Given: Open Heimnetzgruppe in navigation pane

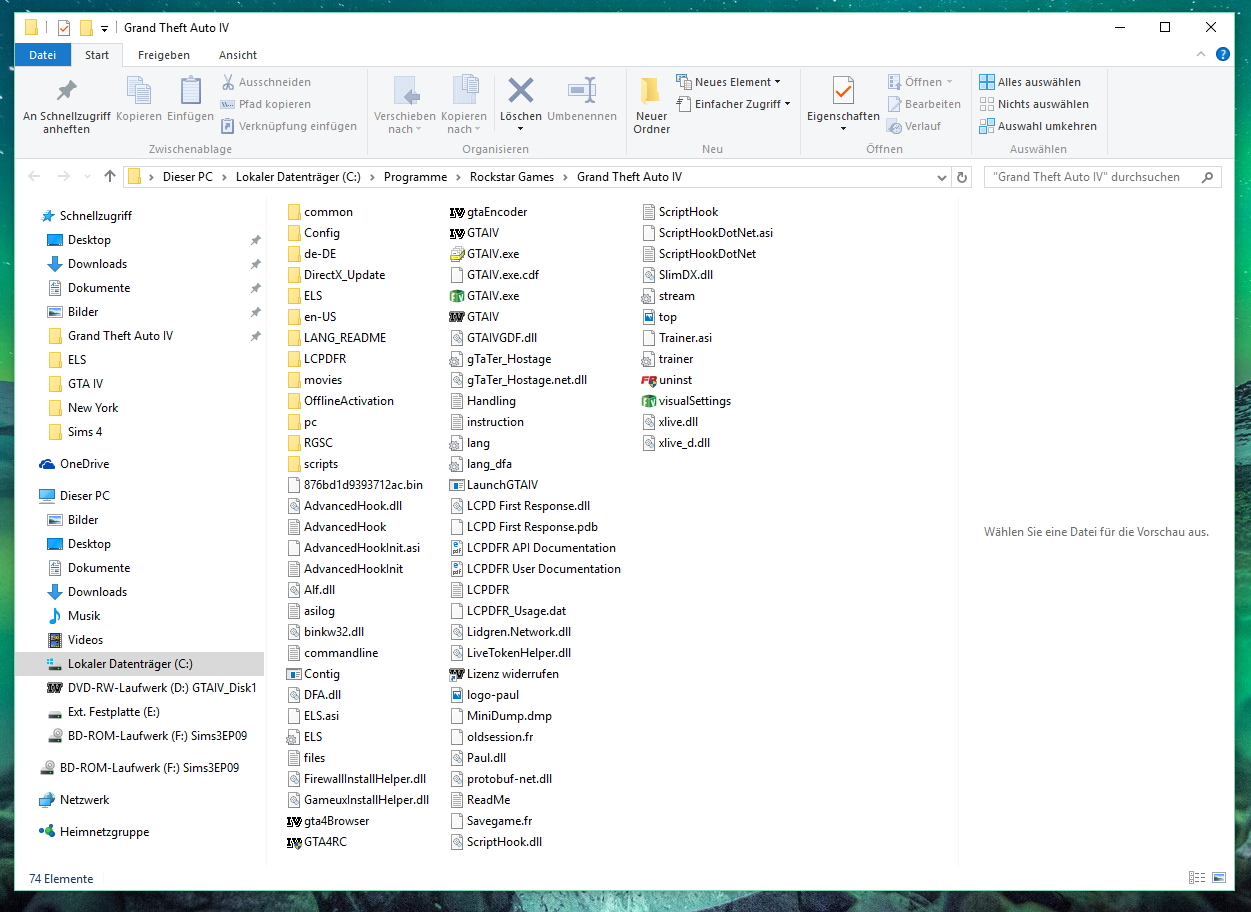Looking at the screenshot, I should coord(93,832).
